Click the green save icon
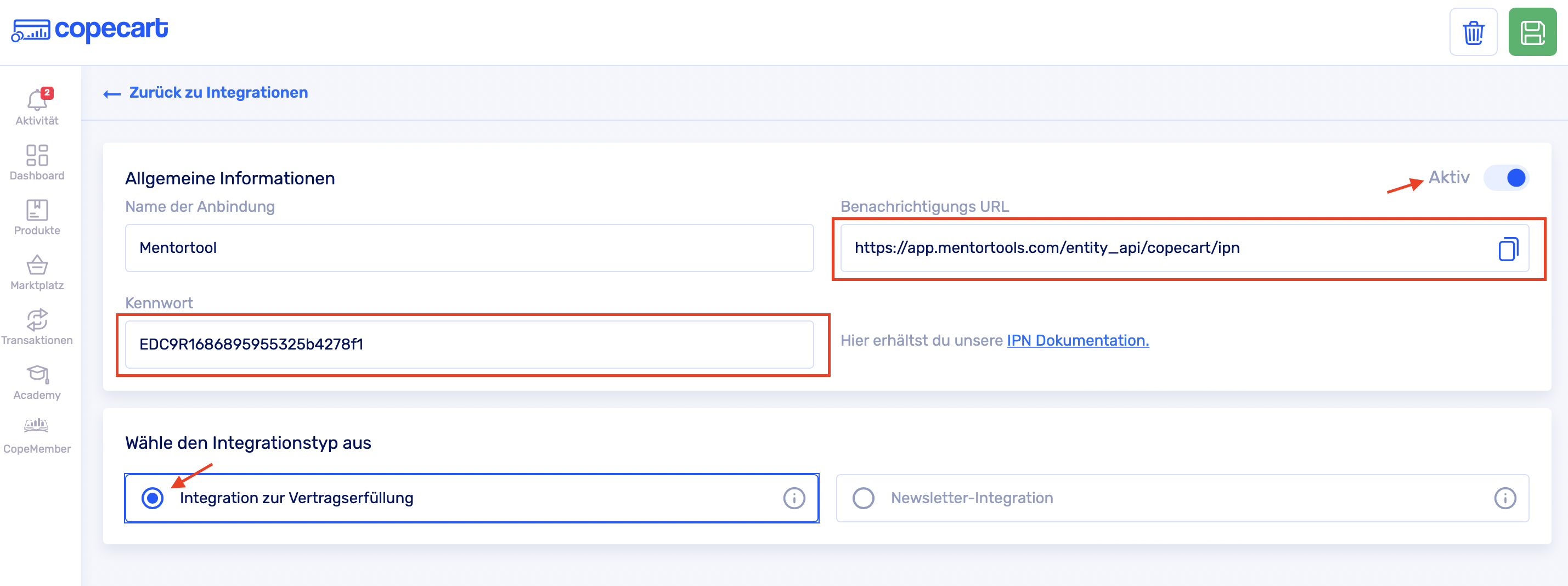The image size is (1568, 586). click(x=1531, y=32)
